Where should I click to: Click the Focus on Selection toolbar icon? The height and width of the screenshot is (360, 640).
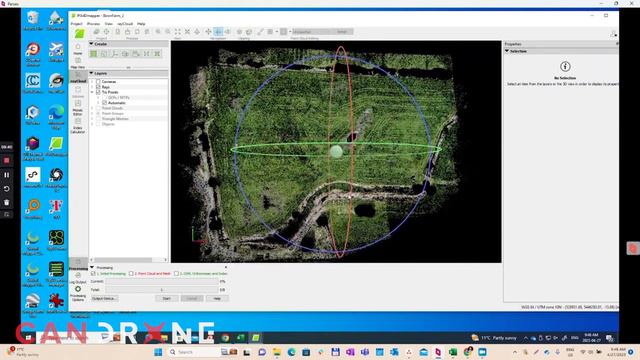coord(187,32)
